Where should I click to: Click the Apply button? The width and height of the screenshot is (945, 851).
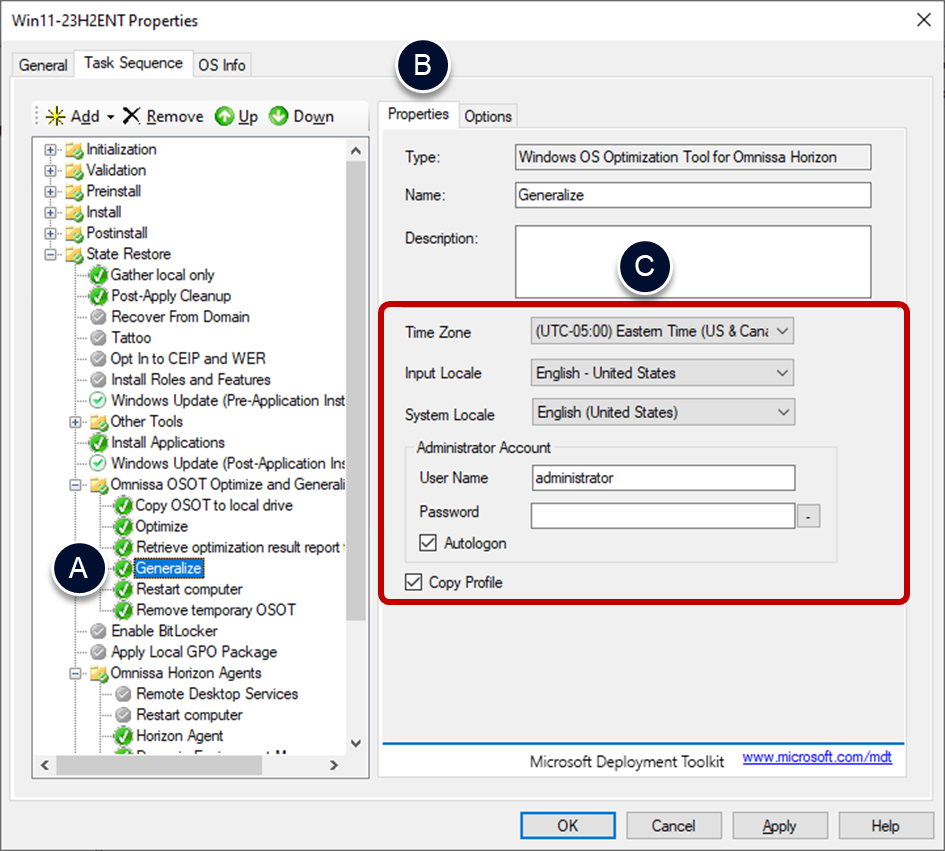pos(779,826)
